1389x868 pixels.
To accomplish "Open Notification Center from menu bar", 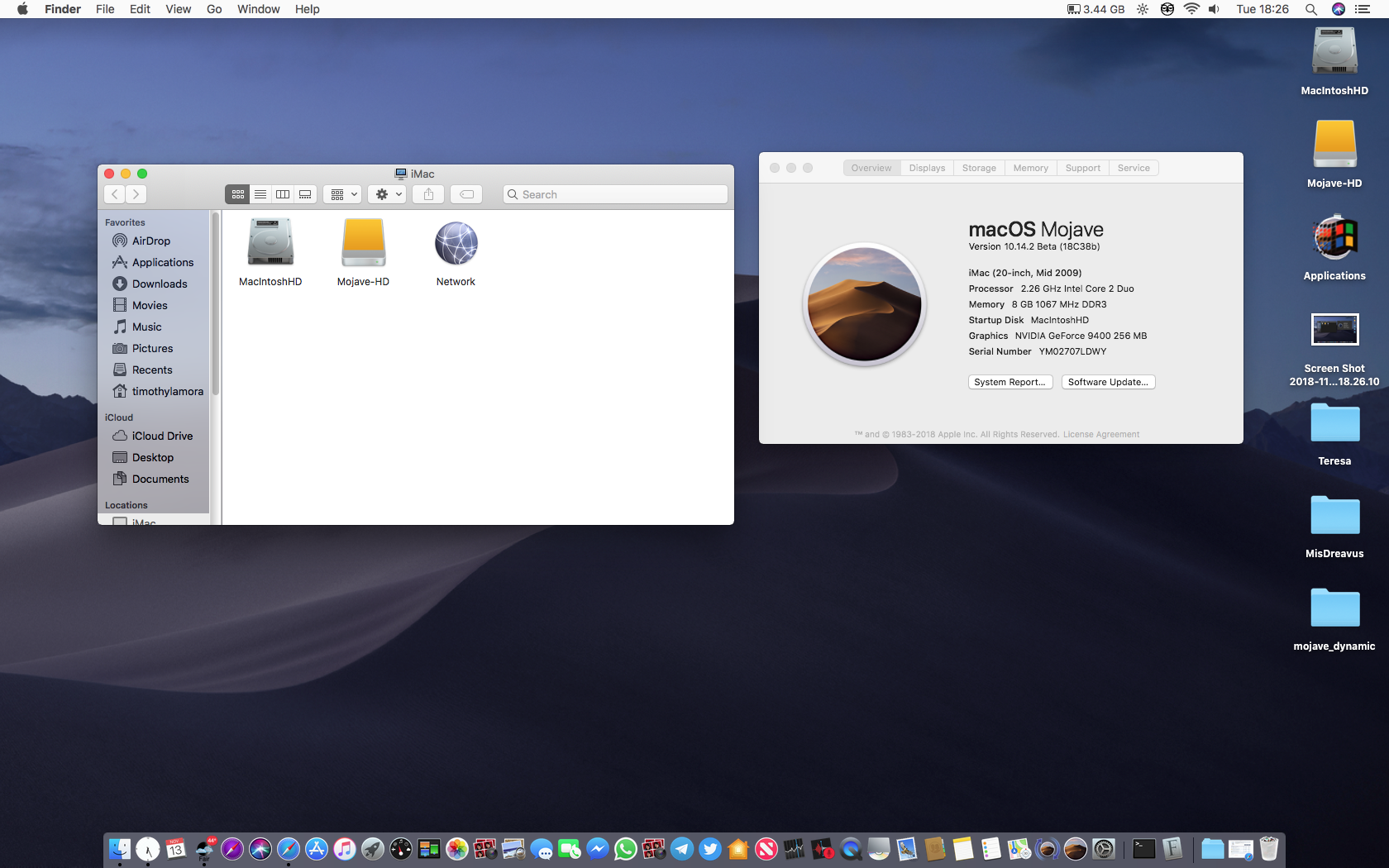I will [x=1362, y=9].
